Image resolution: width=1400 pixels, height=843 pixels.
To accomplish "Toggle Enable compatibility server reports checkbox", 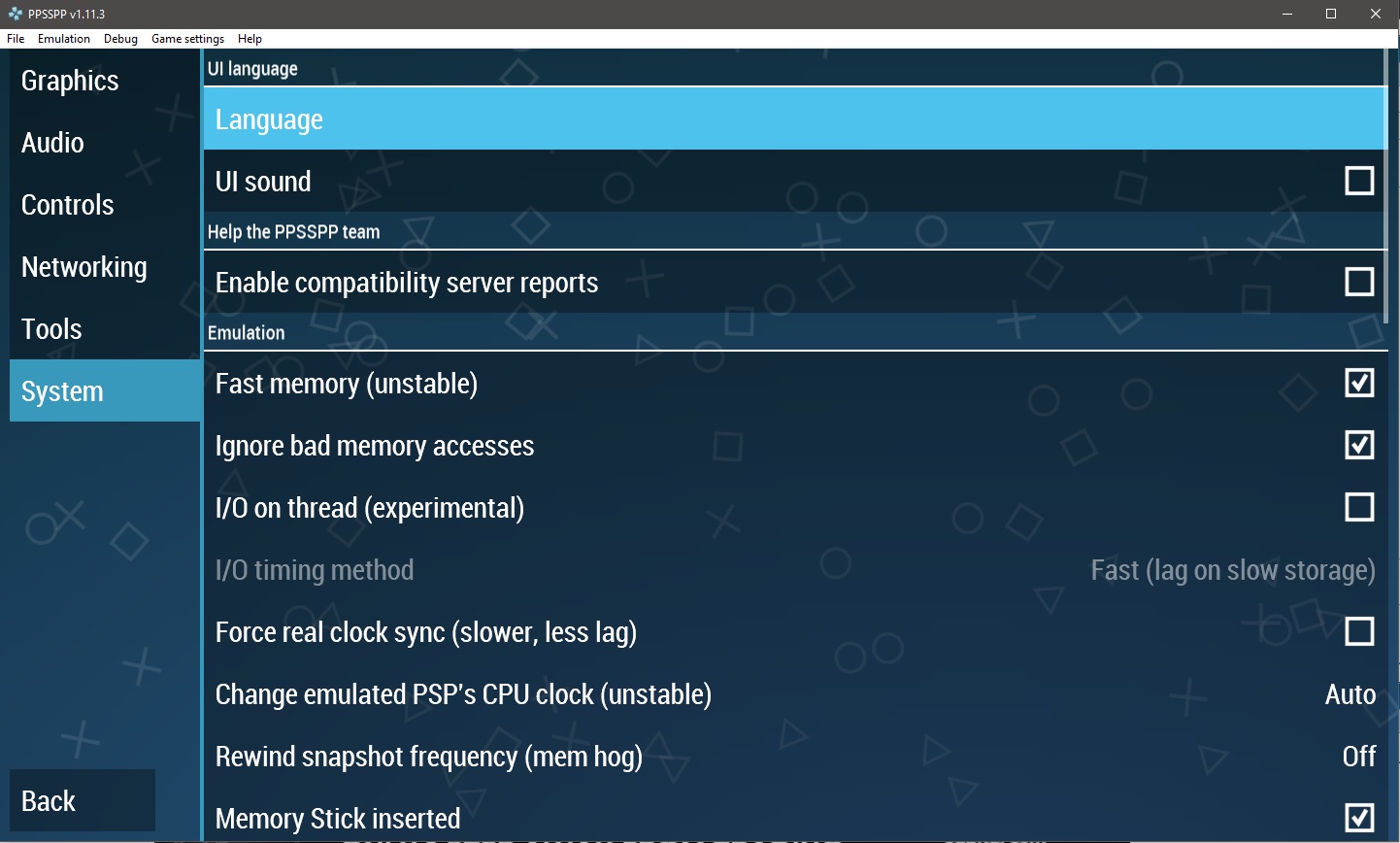I will [x=1358, y=282].
